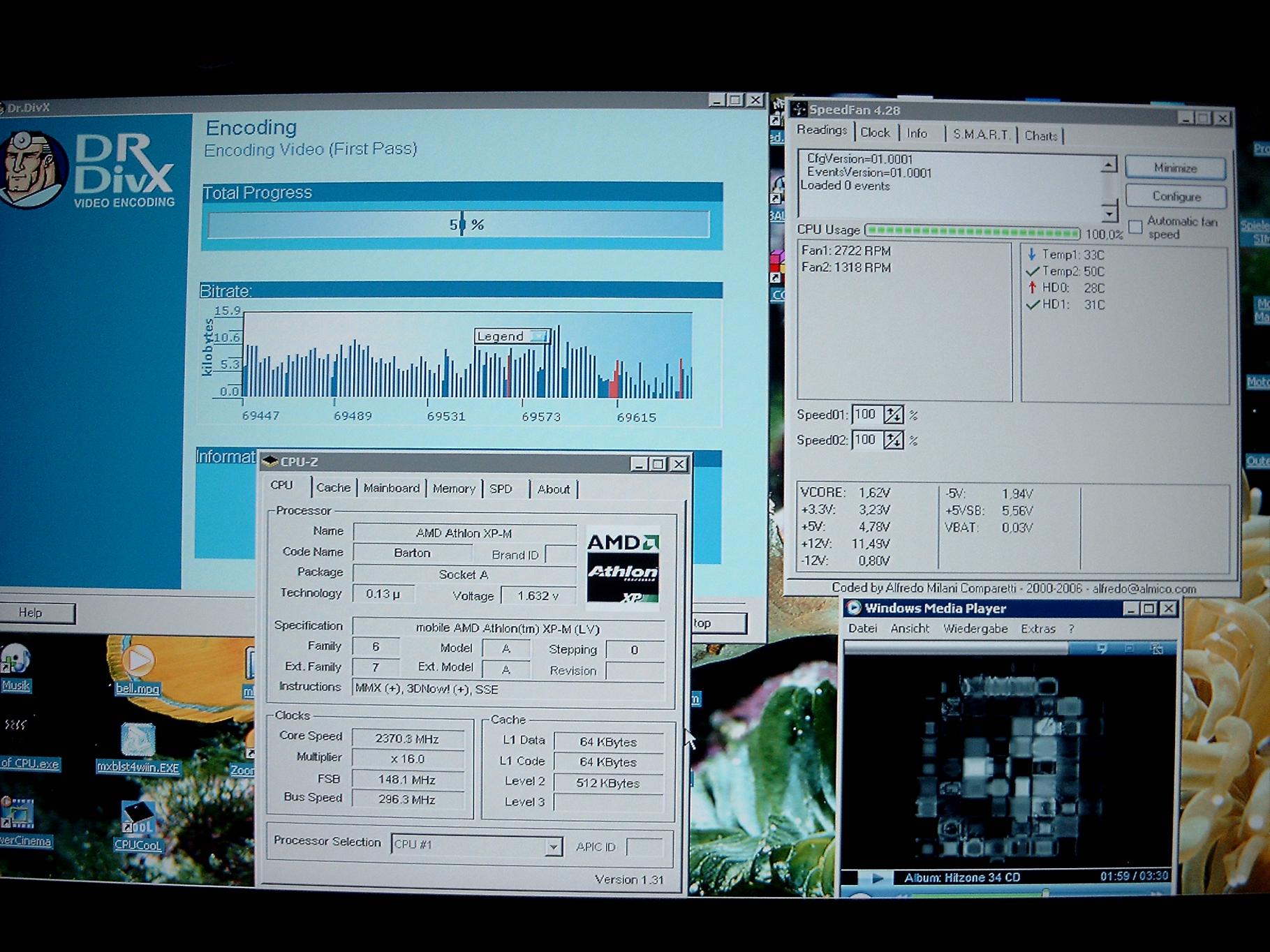Switch to the Memory tab in CPU-Z
1270x952 pixels.
tap(454, 489)
